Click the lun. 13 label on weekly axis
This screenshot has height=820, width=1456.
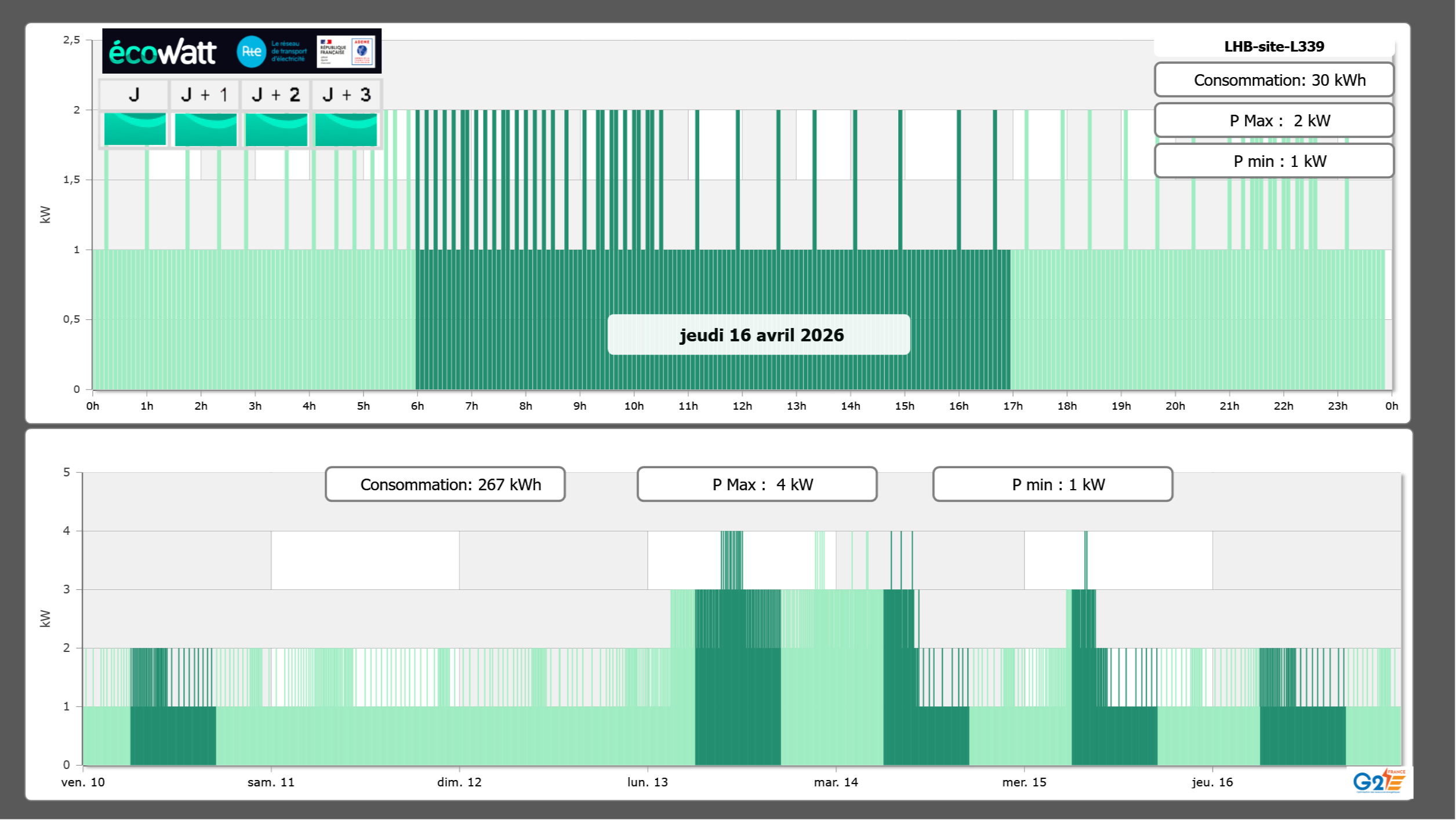(647, 782)
